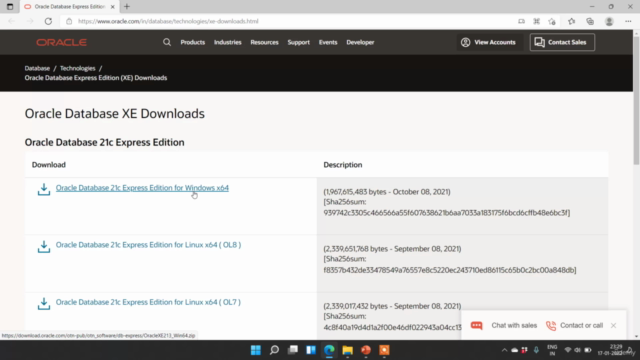Image resolution: width=640 pixels, height=360 pixels.
Task: Open browser Collections icon
Action: coord(590,21)
